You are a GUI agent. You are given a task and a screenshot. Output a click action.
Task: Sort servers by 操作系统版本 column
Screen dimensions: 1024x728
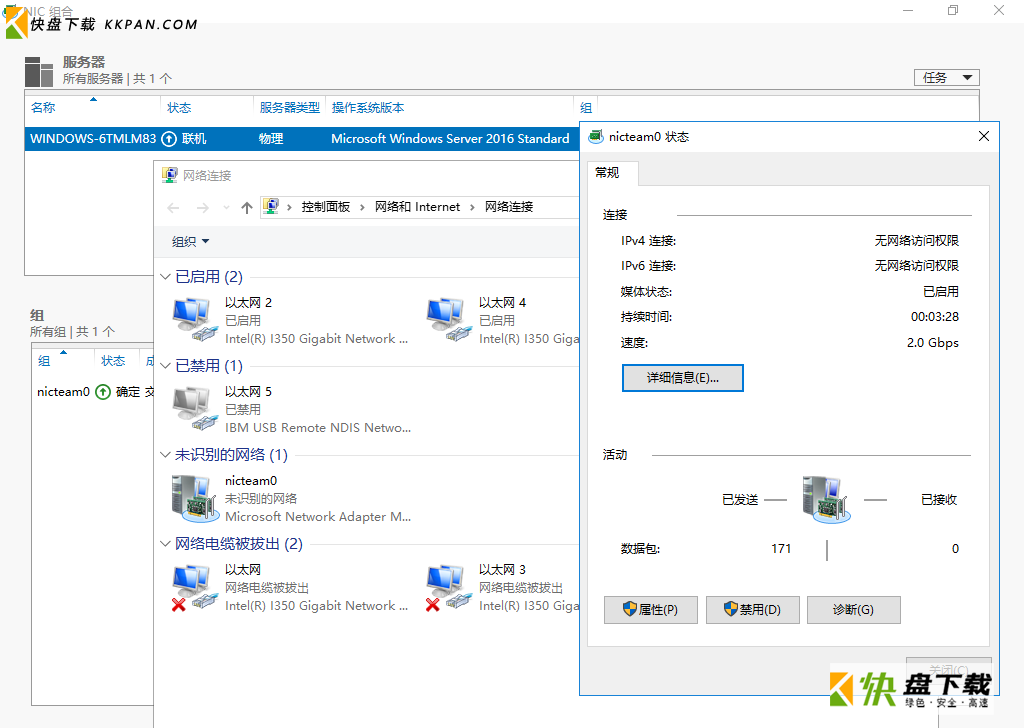(368, 108)
